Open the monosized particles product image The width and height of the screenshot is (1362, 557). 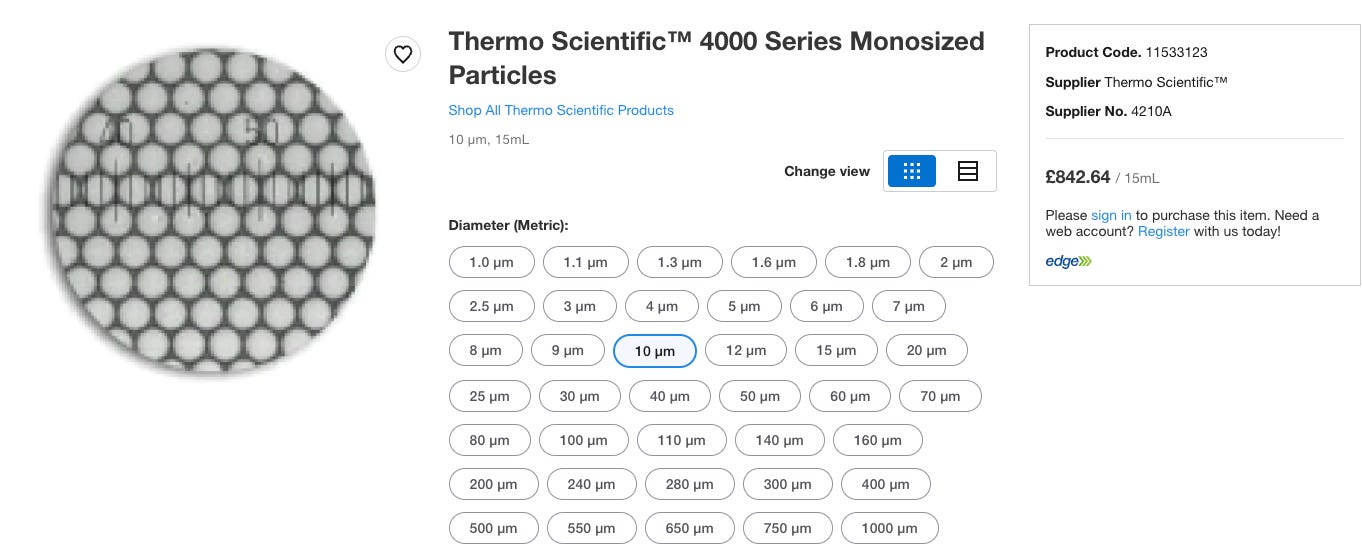point(208,208)
